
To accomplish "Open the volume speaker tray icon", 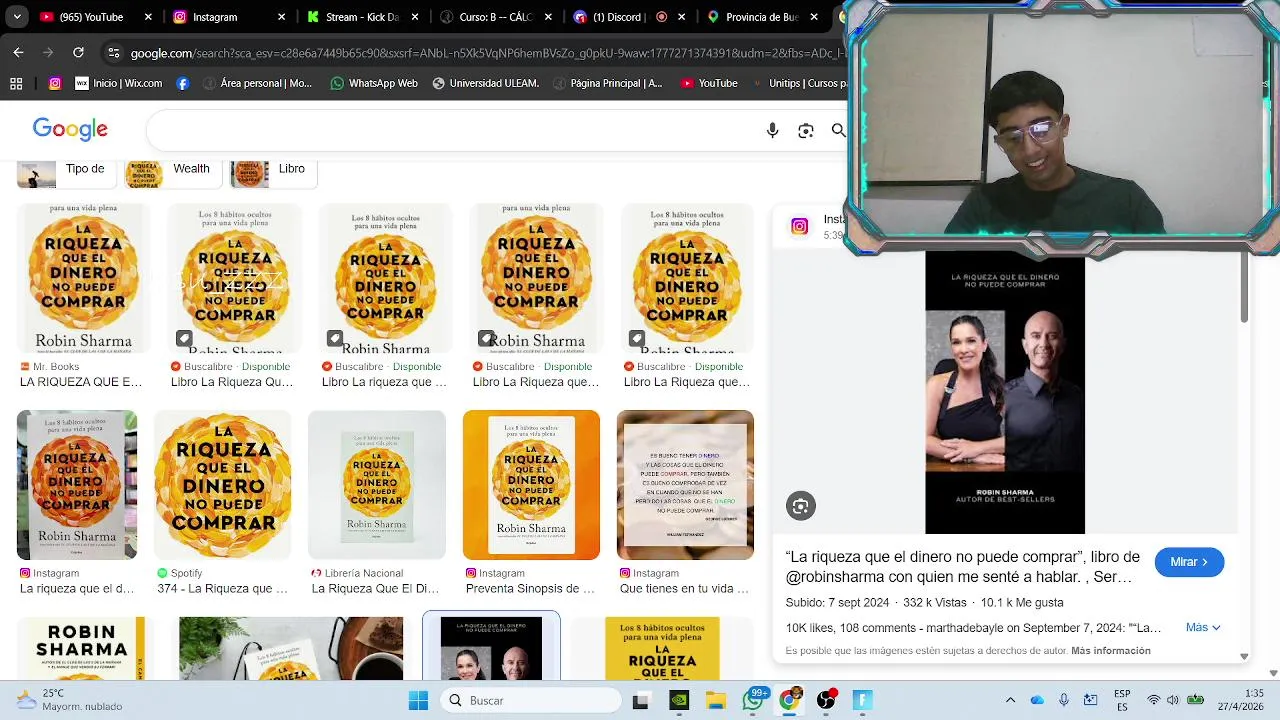I will pyautogui.click(x=1172, y=700).
